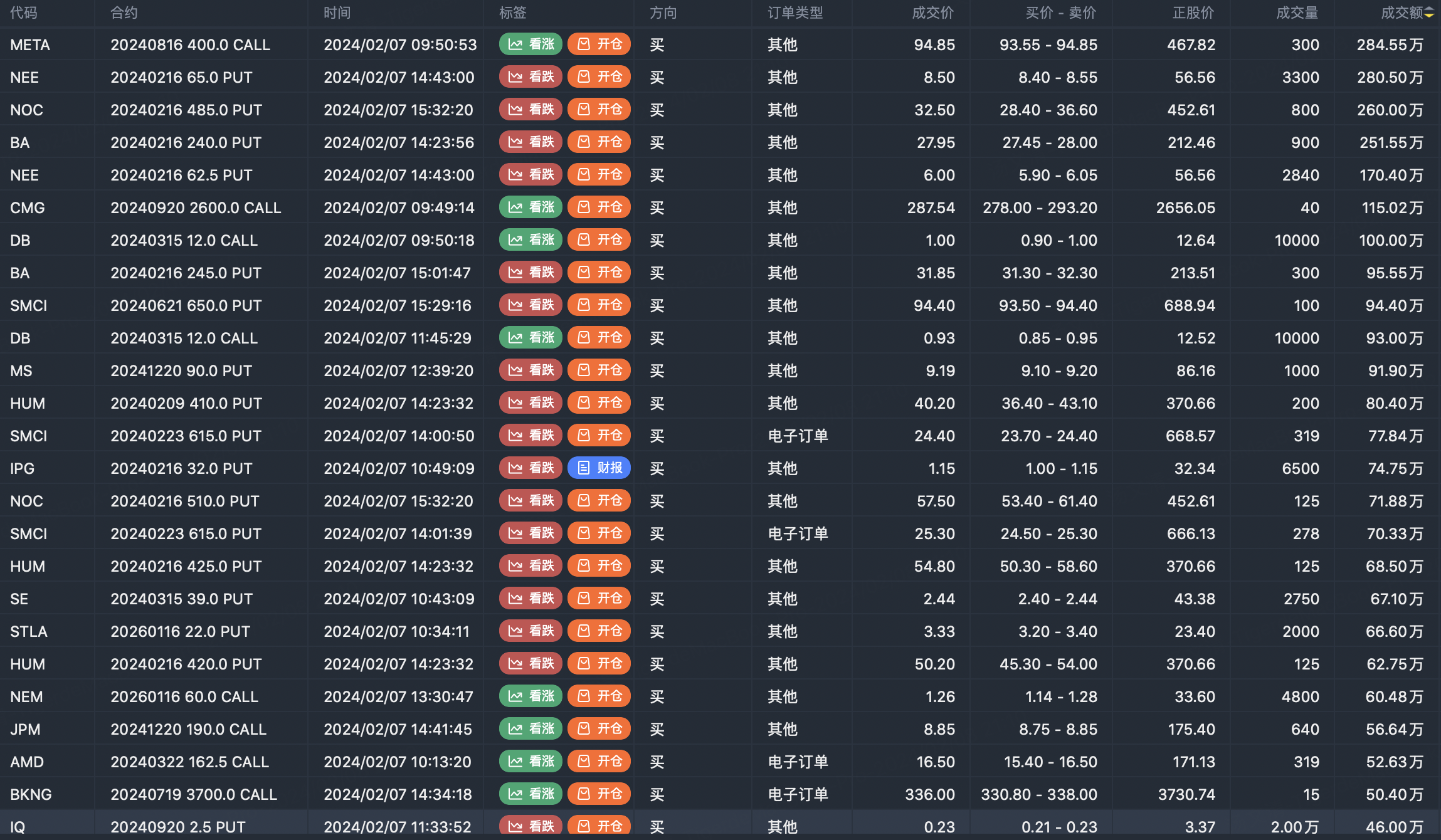Click the 财报 earnings tag in IPG row
Screen dimensions: 1441x840
click(599, 468)
